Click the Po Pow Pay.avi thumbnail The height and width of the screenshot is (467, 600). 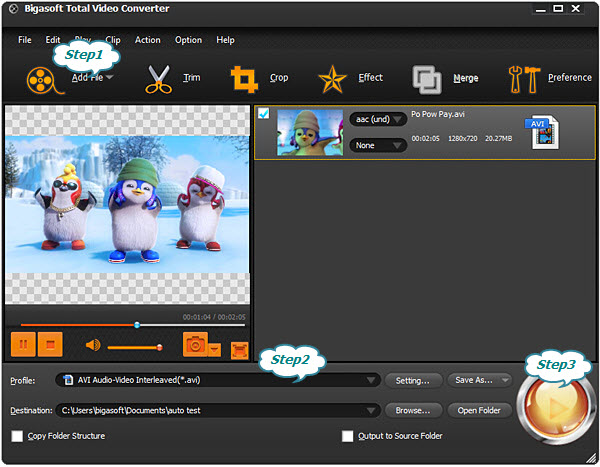click(x=310, y=132)
